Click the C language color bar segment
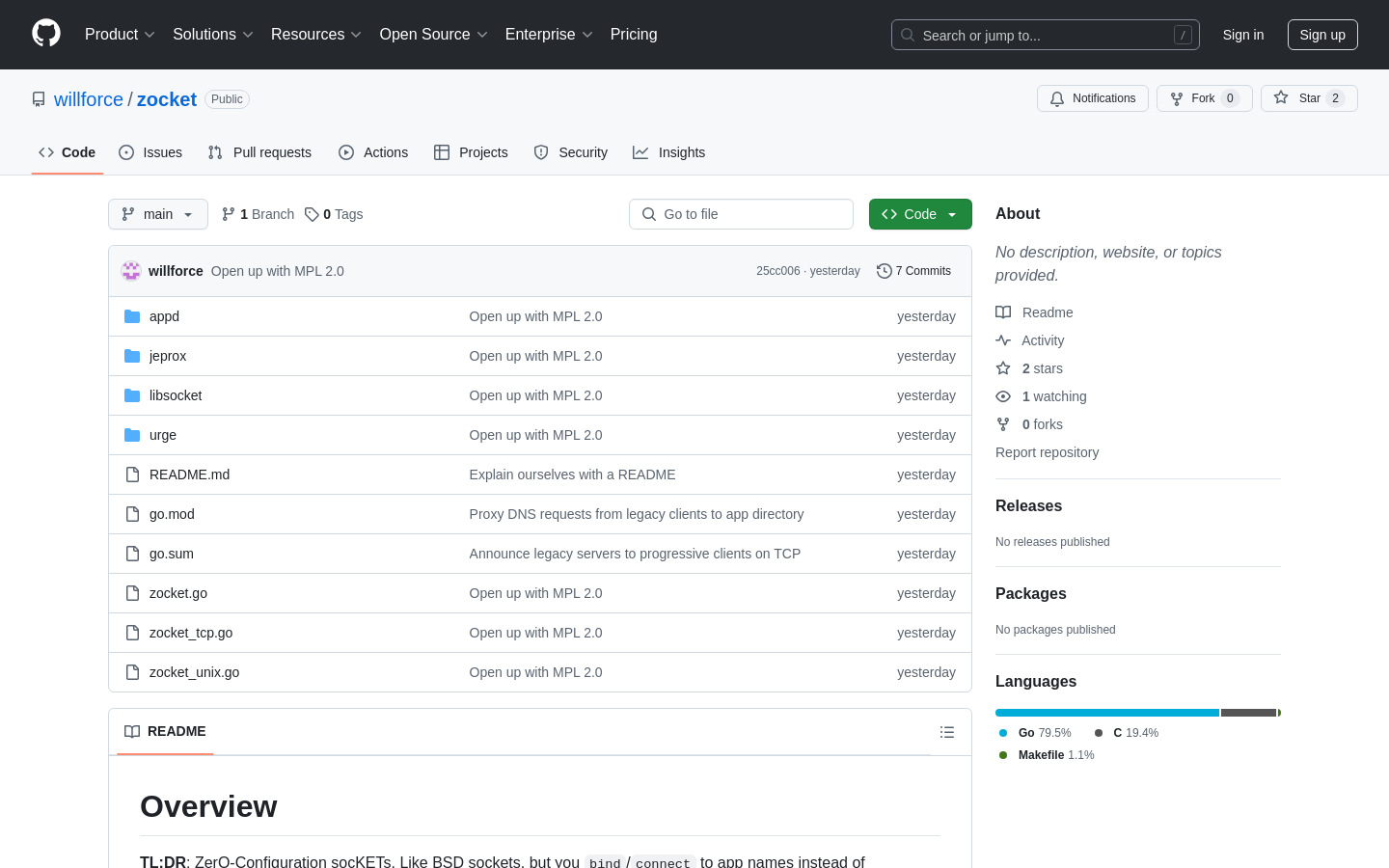This screenshot has width=1389, height=868. coord(1249,713)
